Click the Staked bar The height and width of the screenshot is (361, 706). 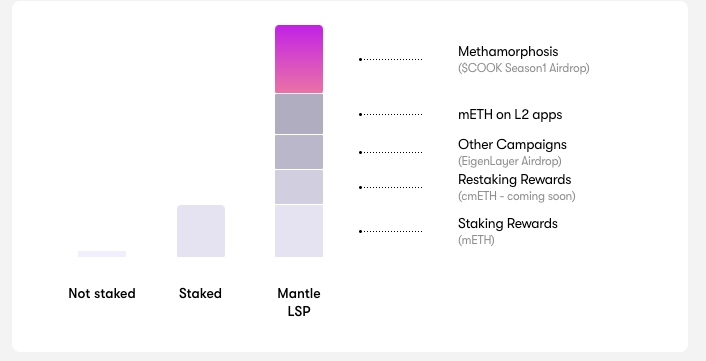201,231
